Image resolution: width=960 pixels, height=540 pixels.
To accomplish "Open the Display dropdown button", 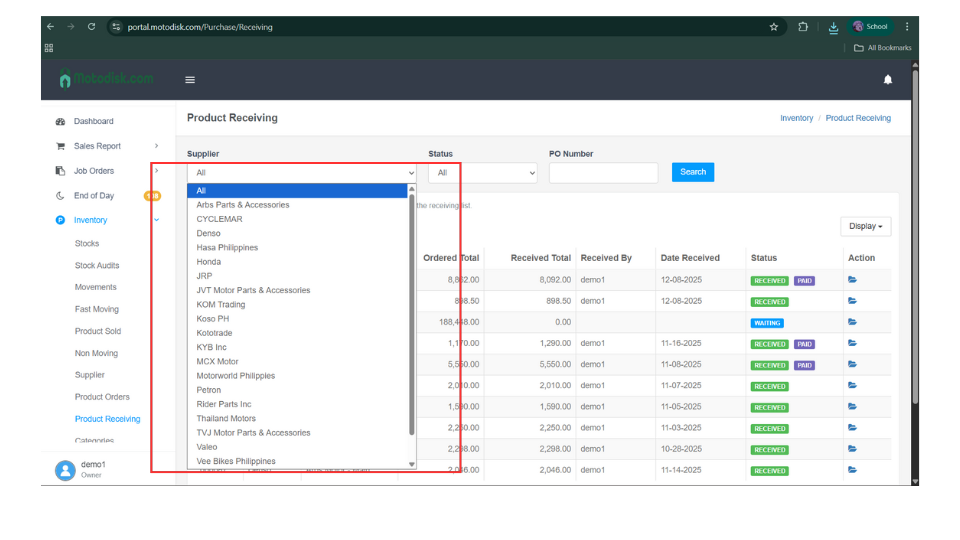I will point(865,227).
